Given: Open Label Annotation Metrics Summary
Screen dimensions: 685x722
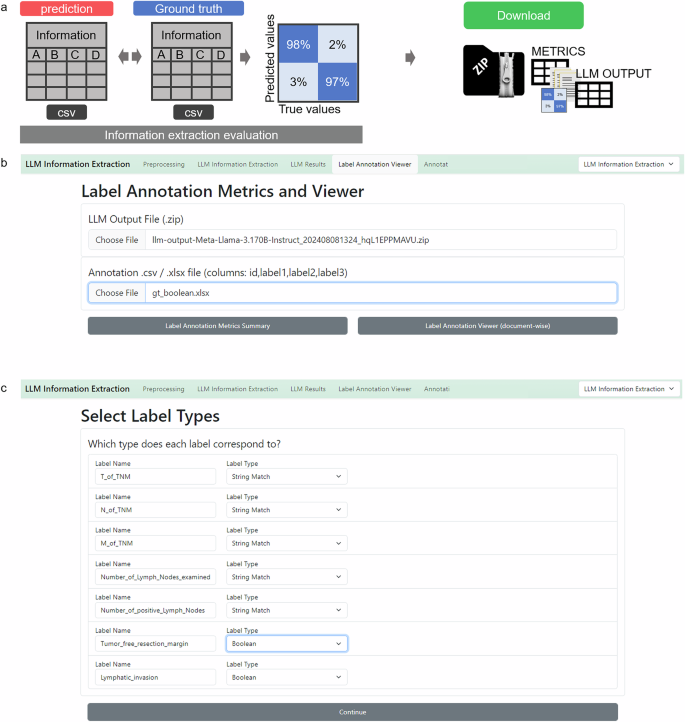Looking at the screenshot, I should click(x=217, y=326).
